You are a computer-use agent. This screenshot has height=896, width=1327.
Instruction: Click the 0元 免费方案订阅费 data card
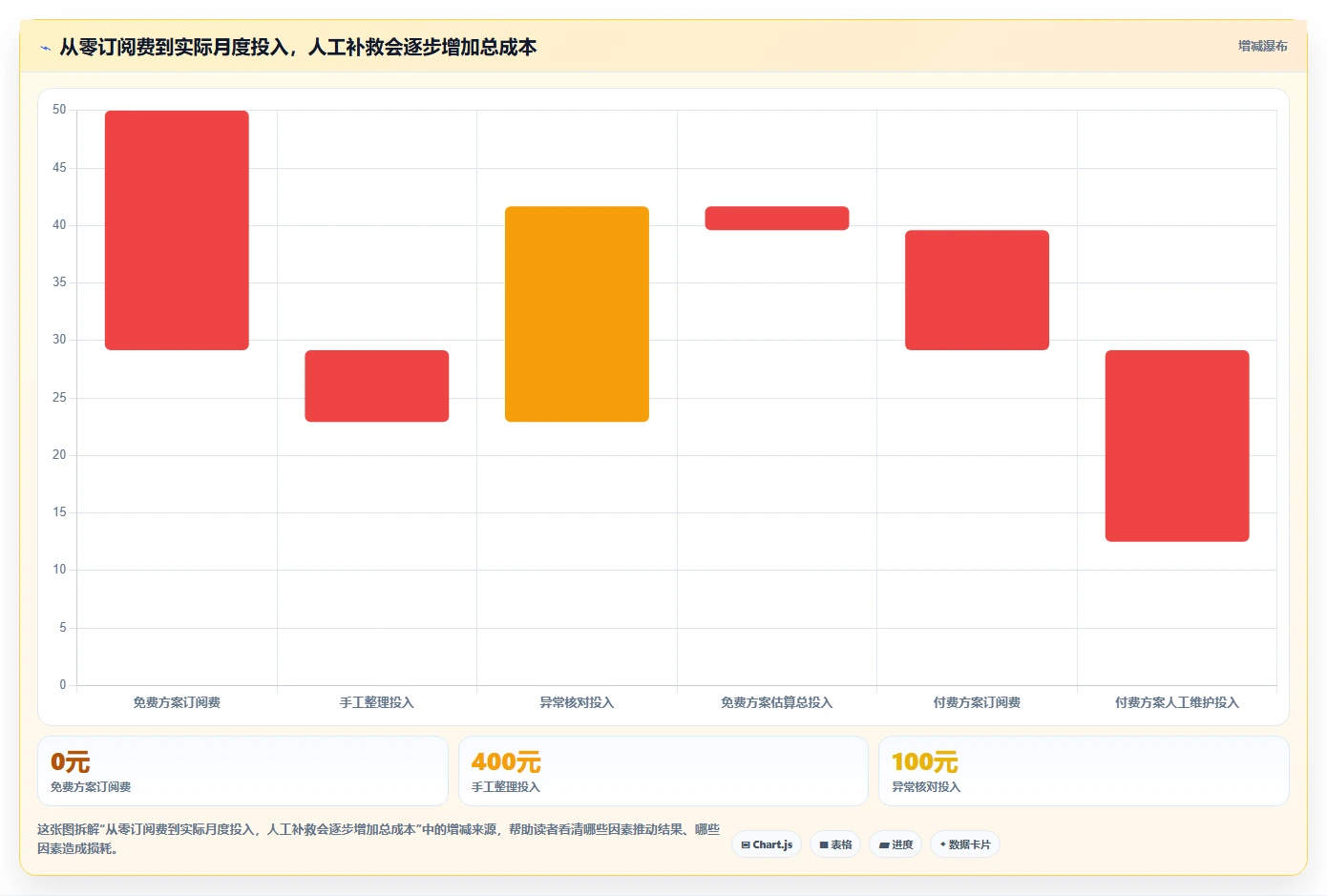coord(242,771)
